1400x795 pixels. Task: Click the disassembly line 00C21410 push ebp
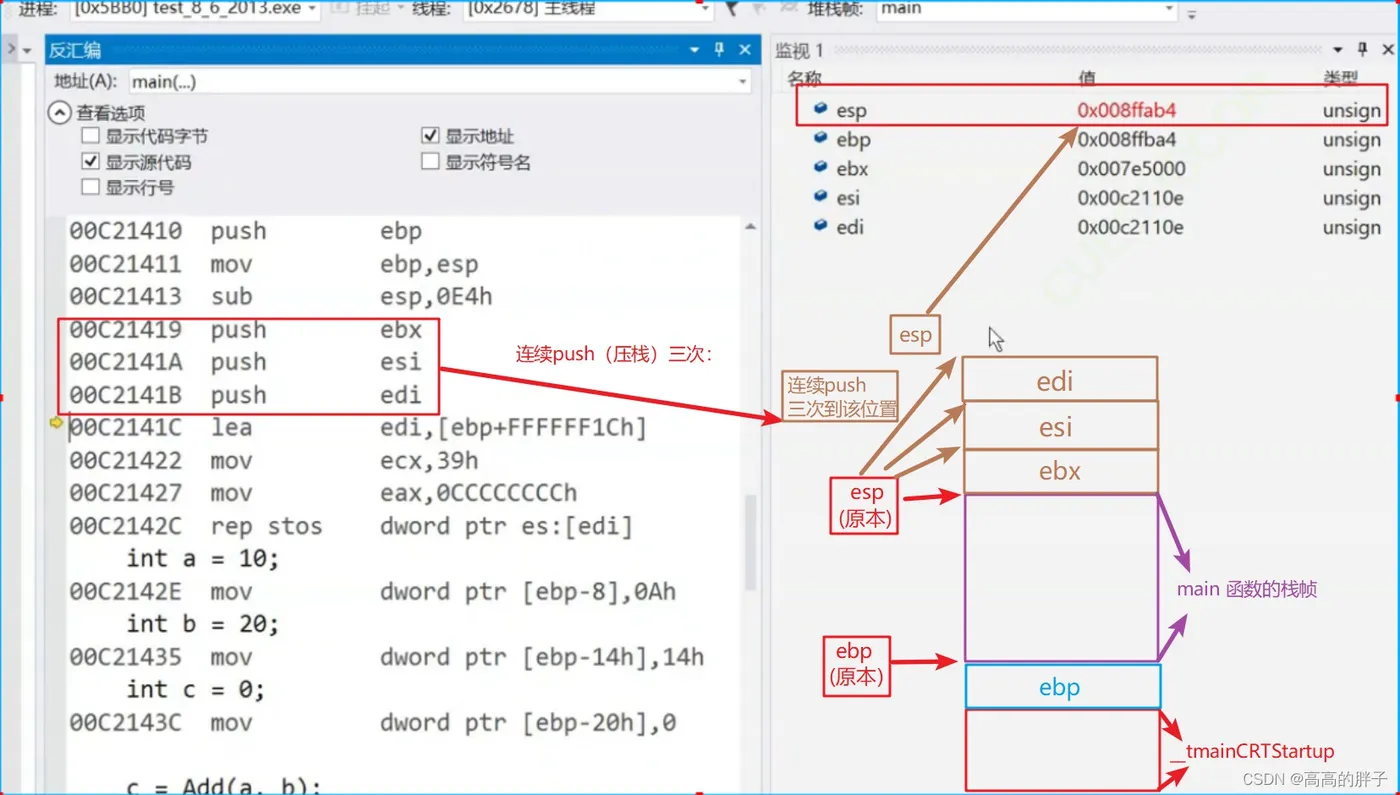click(246, 231)
